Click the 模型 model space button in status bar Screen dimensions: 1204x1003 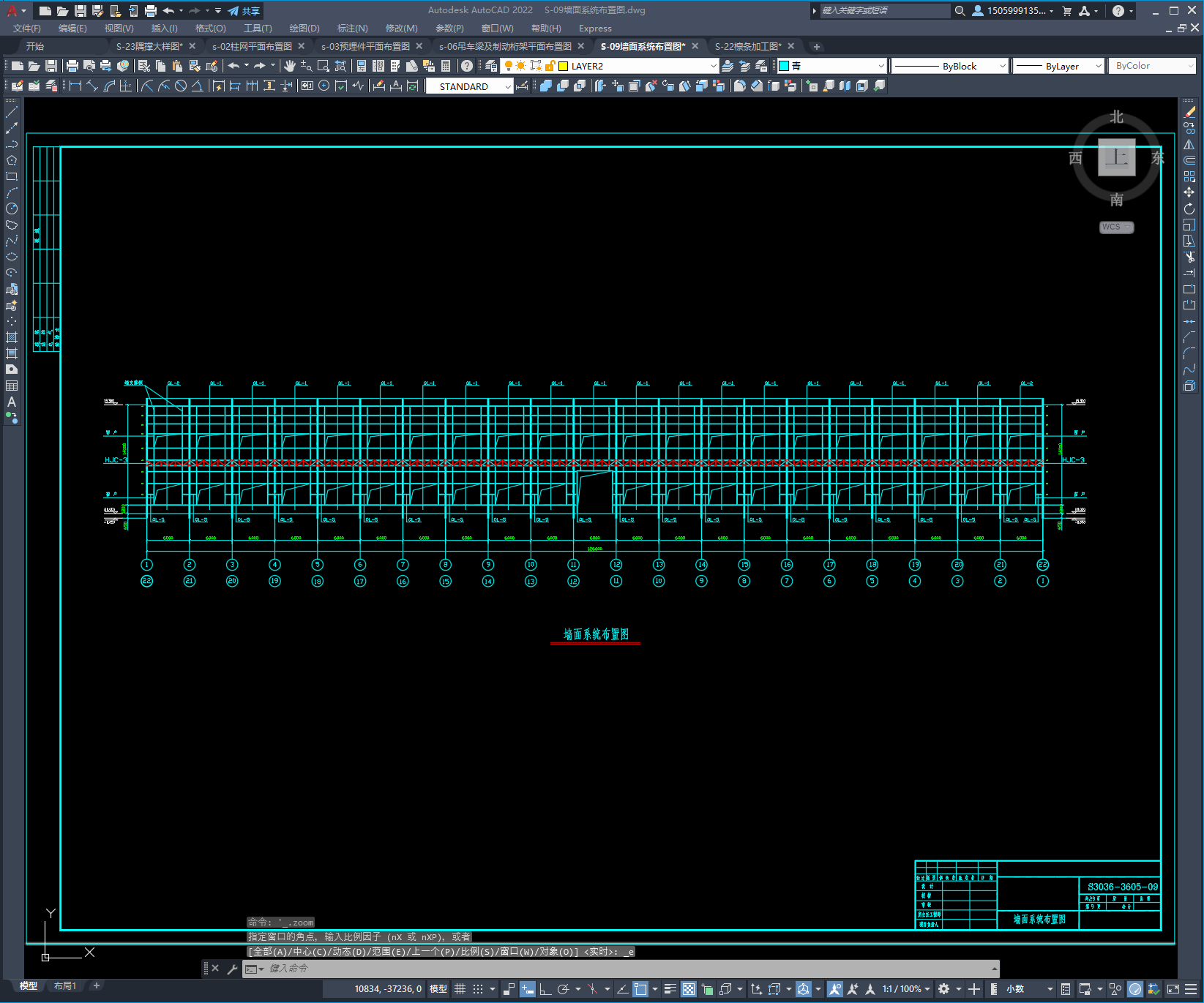click(x=438, y=989)
